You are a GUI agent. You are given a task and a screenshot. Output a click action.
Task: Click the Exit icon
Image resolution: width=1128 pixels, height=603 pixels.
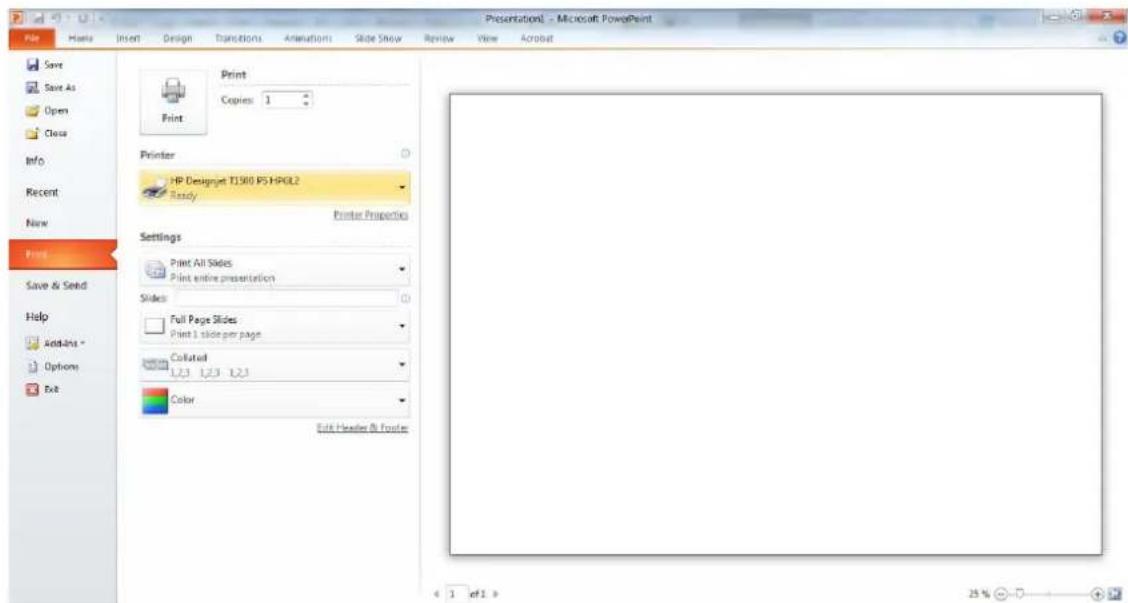(x=32, y=389)
